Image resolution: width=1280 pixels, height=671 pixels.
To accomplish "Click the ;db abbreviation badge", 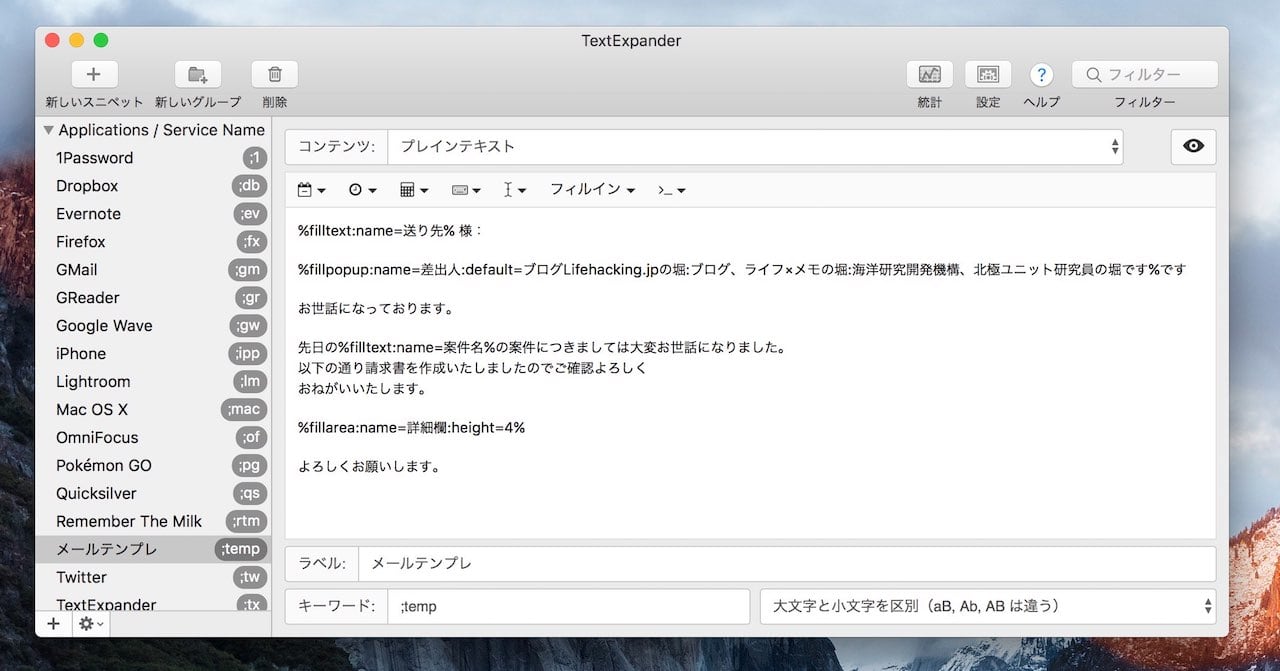I will coord(248,186).
